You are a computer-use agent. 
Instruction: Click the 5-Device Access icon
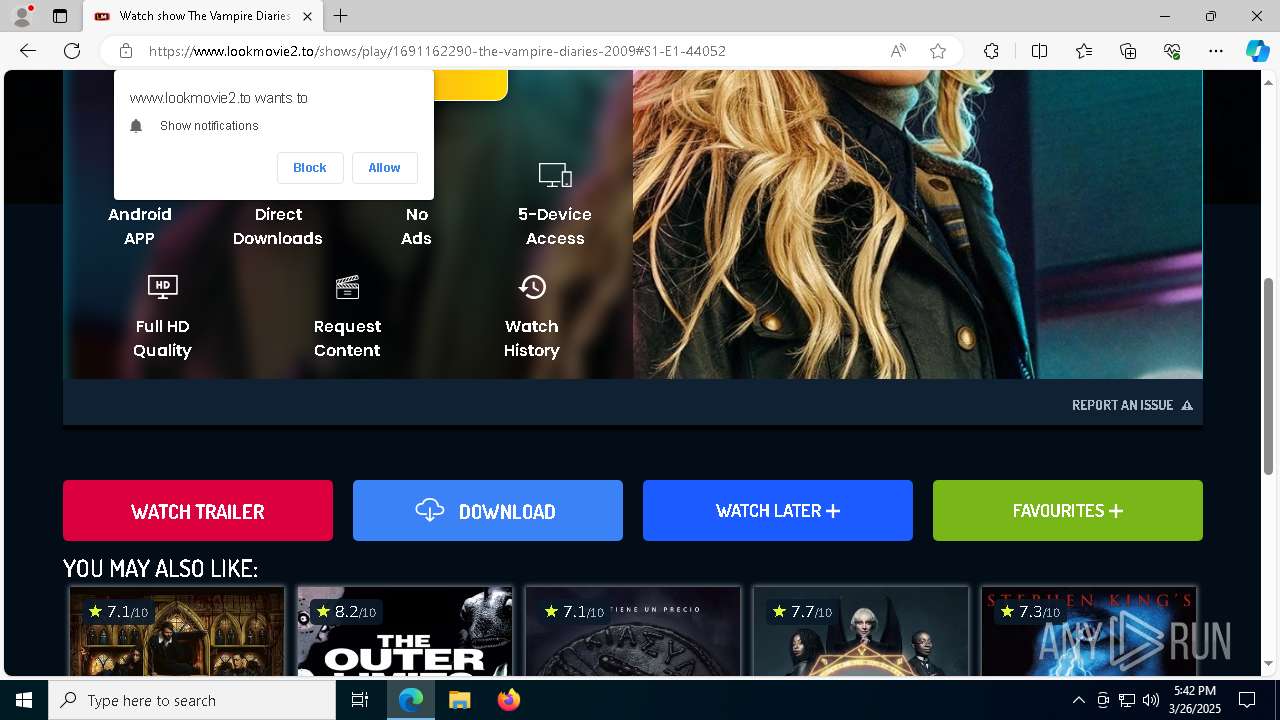coord(555,175)
